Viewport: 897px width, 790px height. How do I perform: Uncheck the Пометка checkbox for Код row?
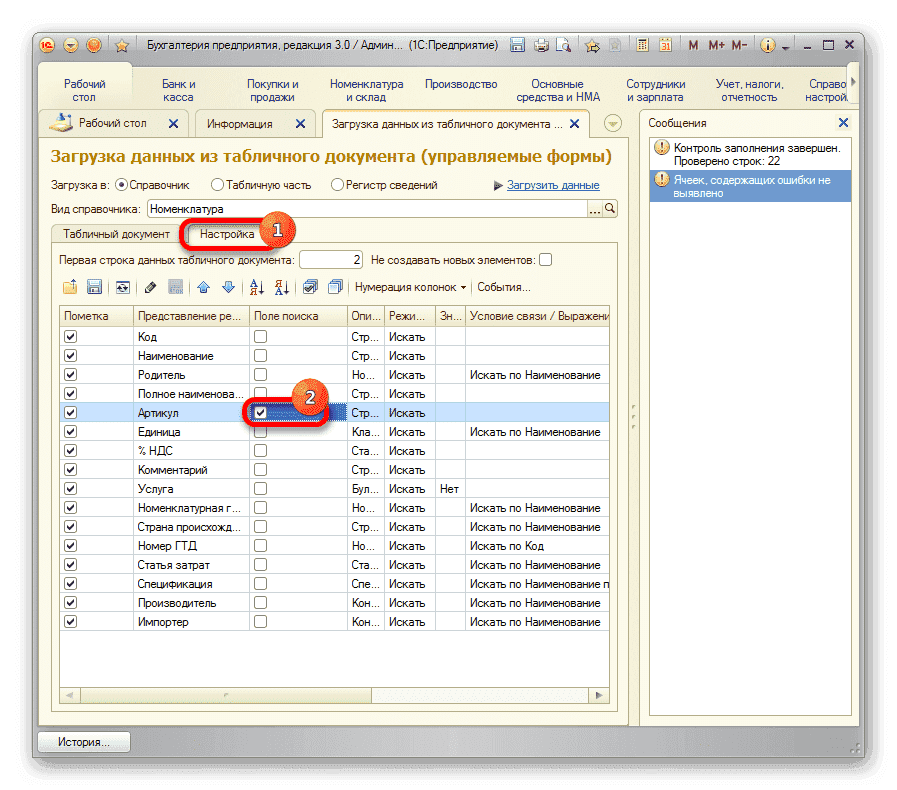tap(70, 337)
